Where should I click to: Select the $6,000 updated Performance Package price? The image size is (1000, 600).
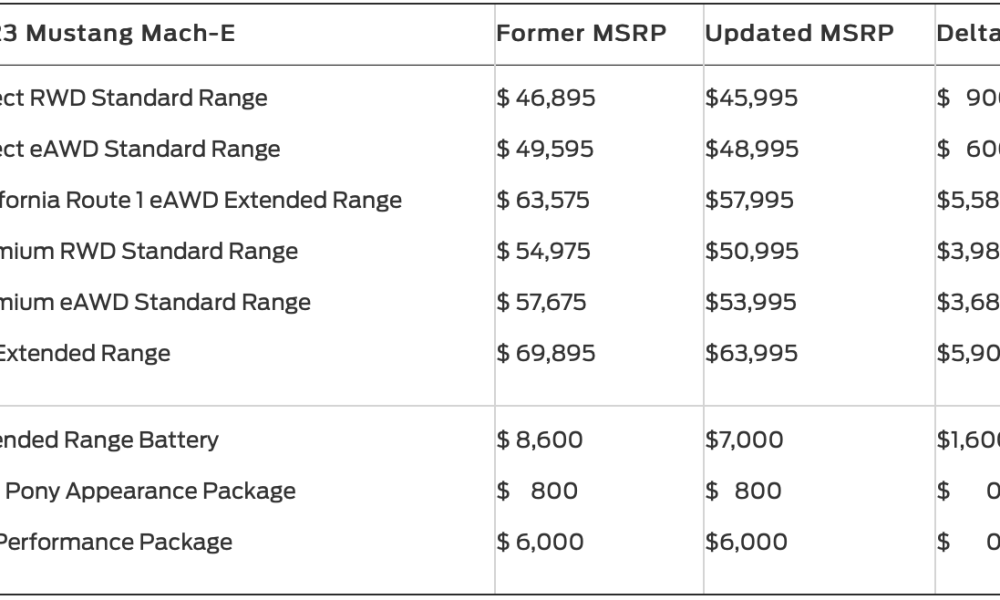(746, 542)
